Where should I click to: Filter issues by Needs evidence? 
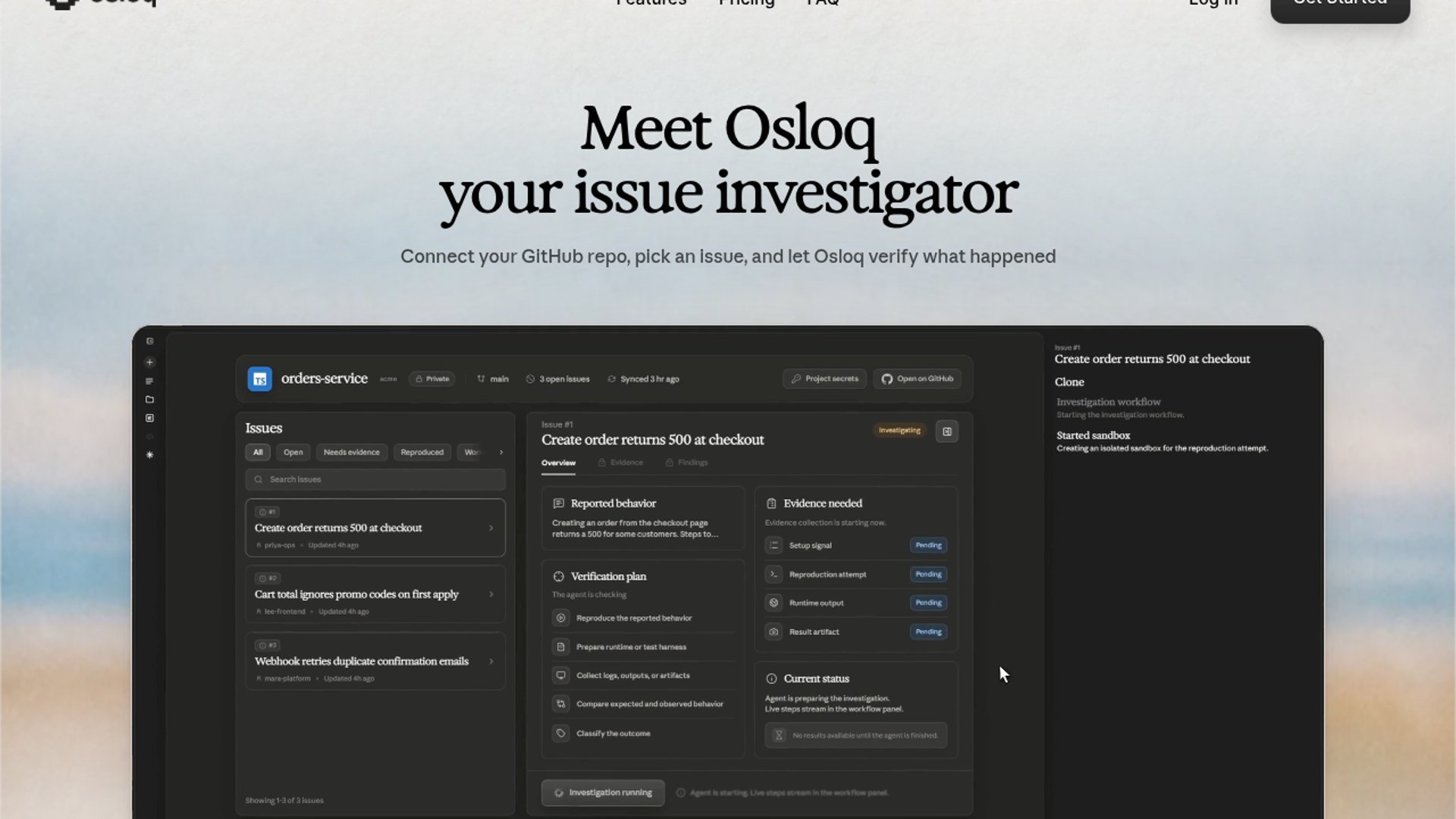click(x=352, y=453)
